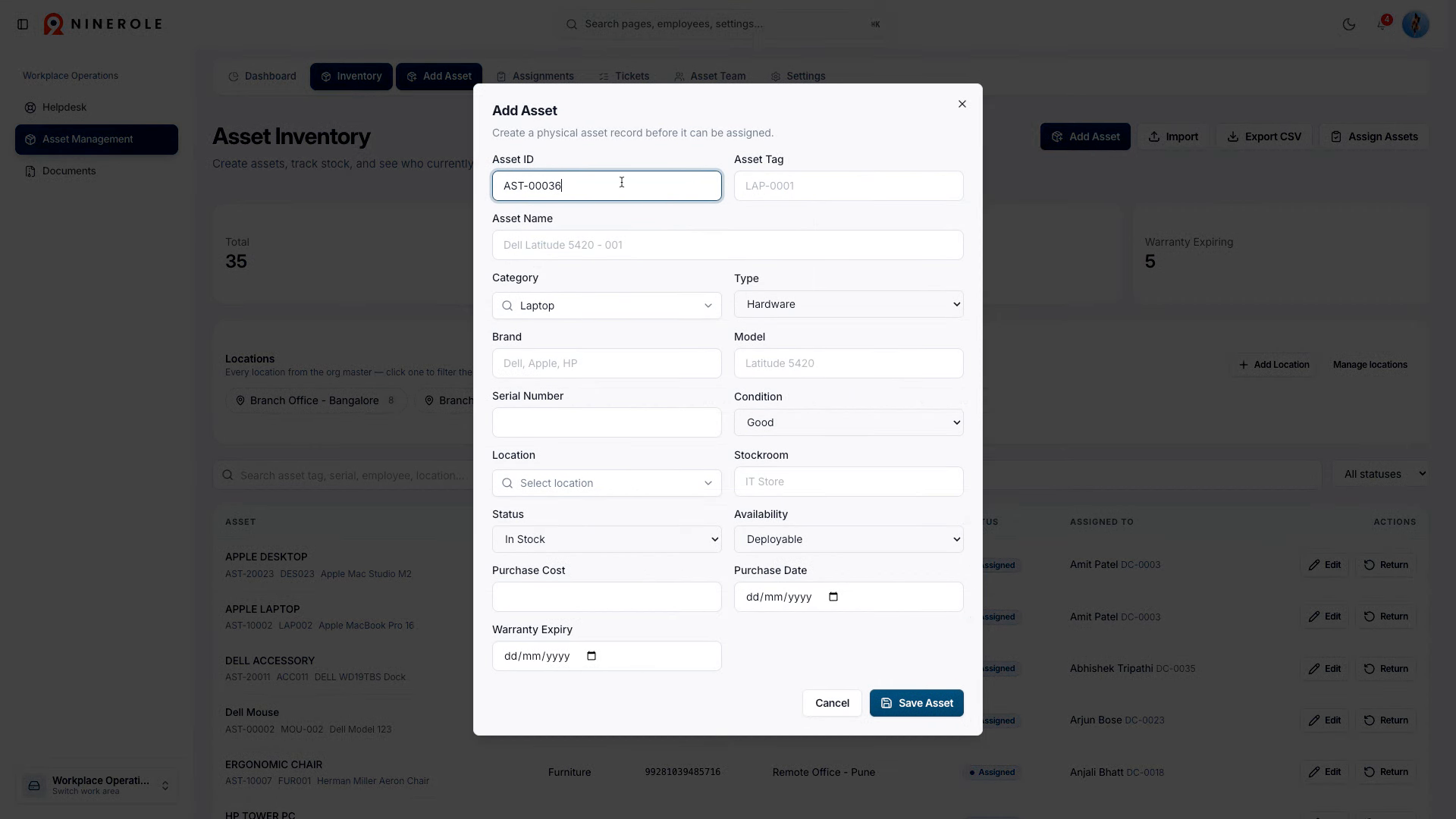Open Documents in the sidebar

click(96, 171)
